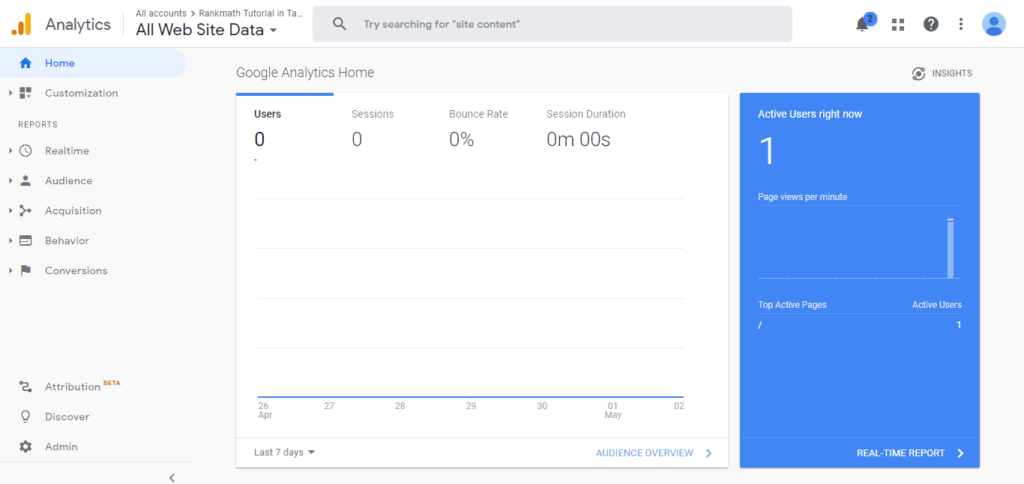Click the Acquisition branching icon
The width and height of the screenshot is (1024, 484).
[25, 211]
